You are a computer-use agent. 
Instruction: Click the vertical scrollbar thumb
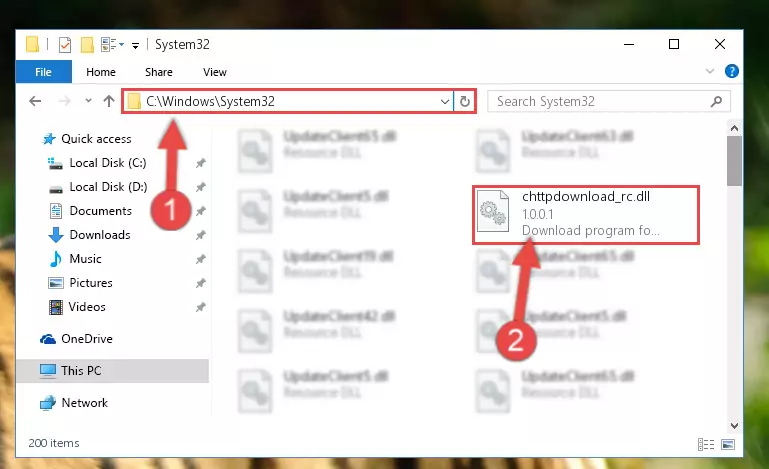point(734,161)
